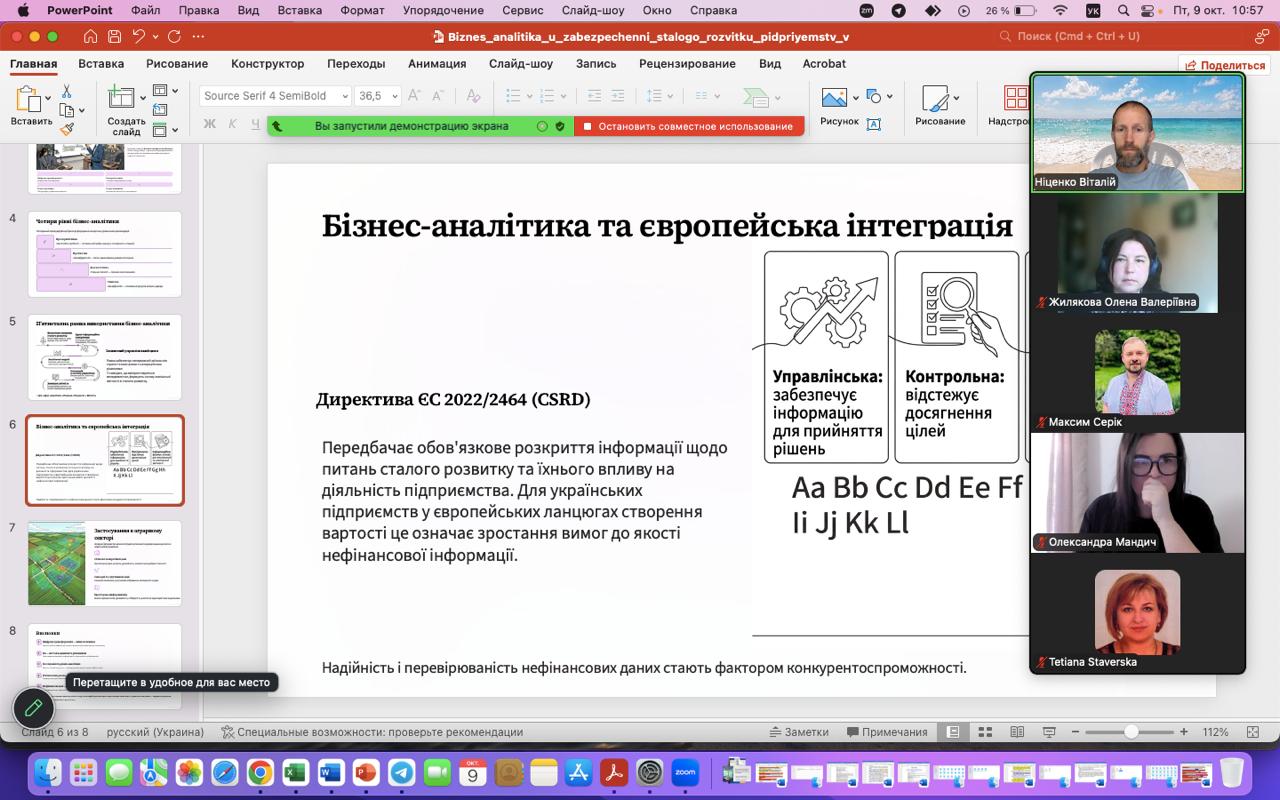Click the Drawing (Рисование) pen icon
The height and width of the screenshot is (800, 1280).
tap(935, 98)
